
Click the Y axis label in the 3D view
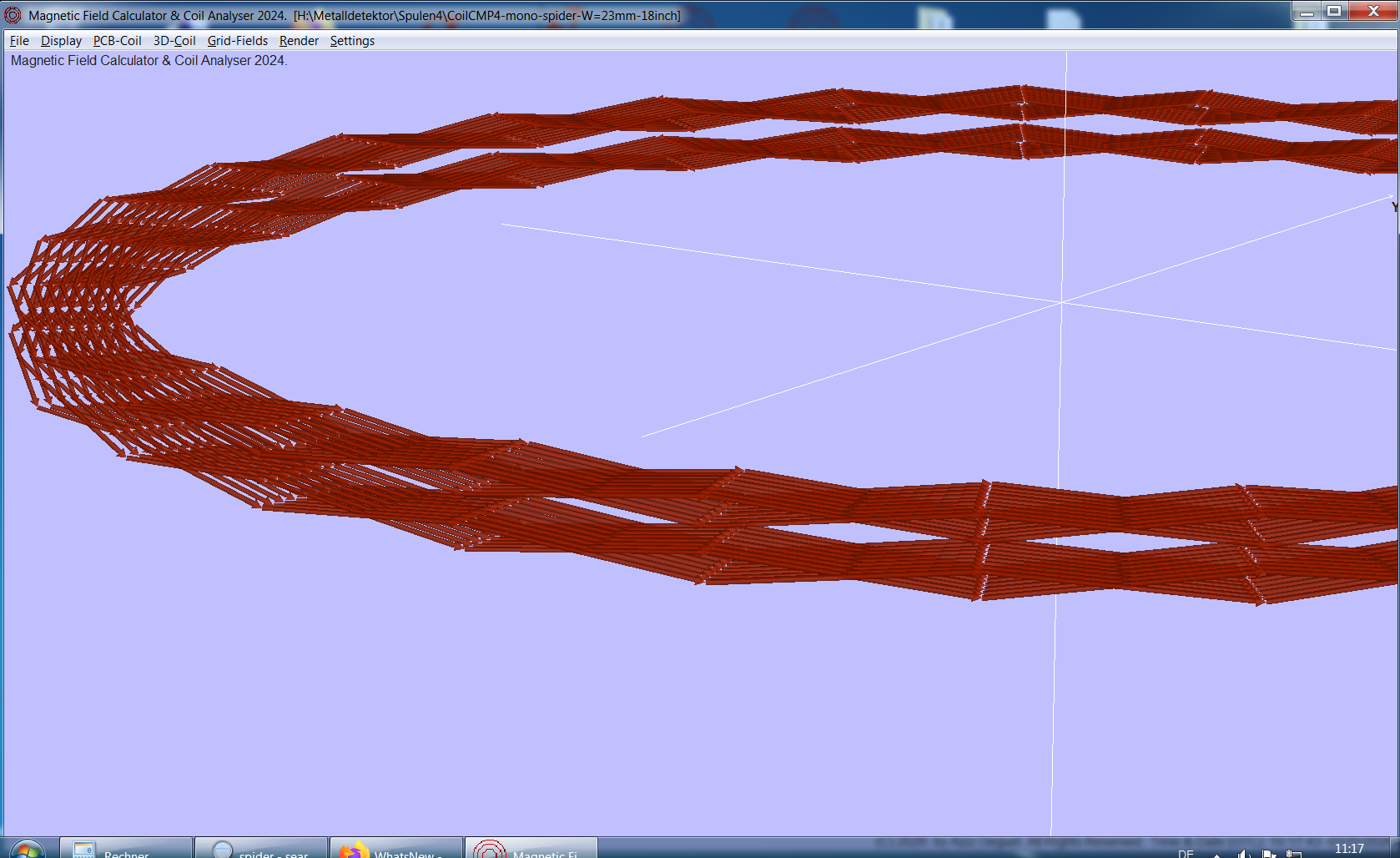point(1392,208)
